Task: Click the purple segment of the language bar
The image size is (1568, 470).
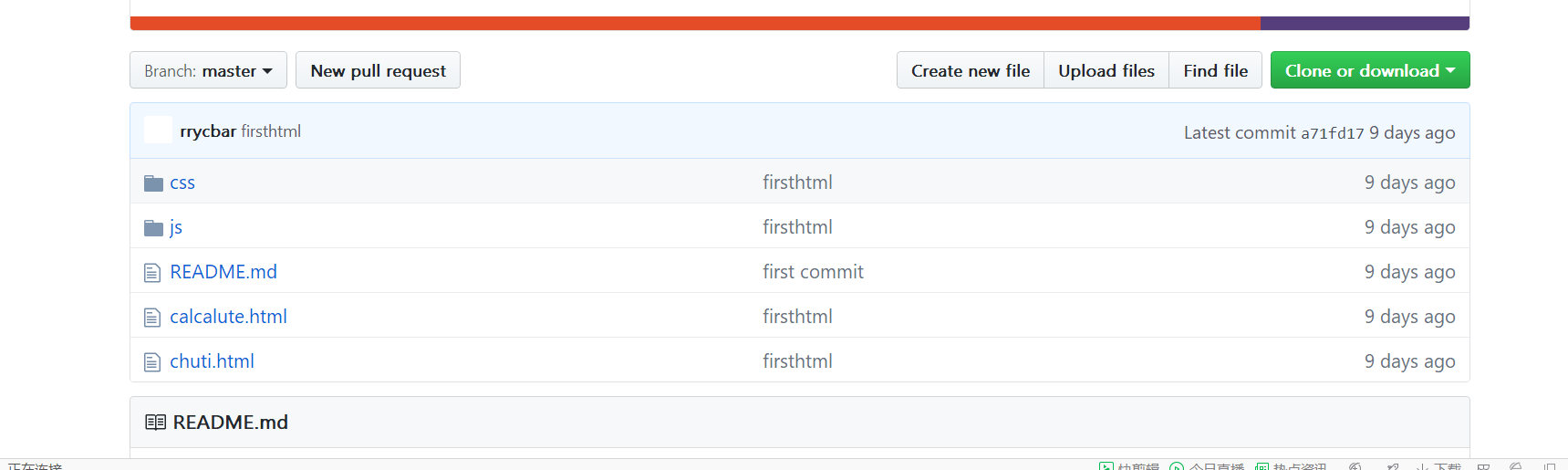Action: (x=1364, y=23)
